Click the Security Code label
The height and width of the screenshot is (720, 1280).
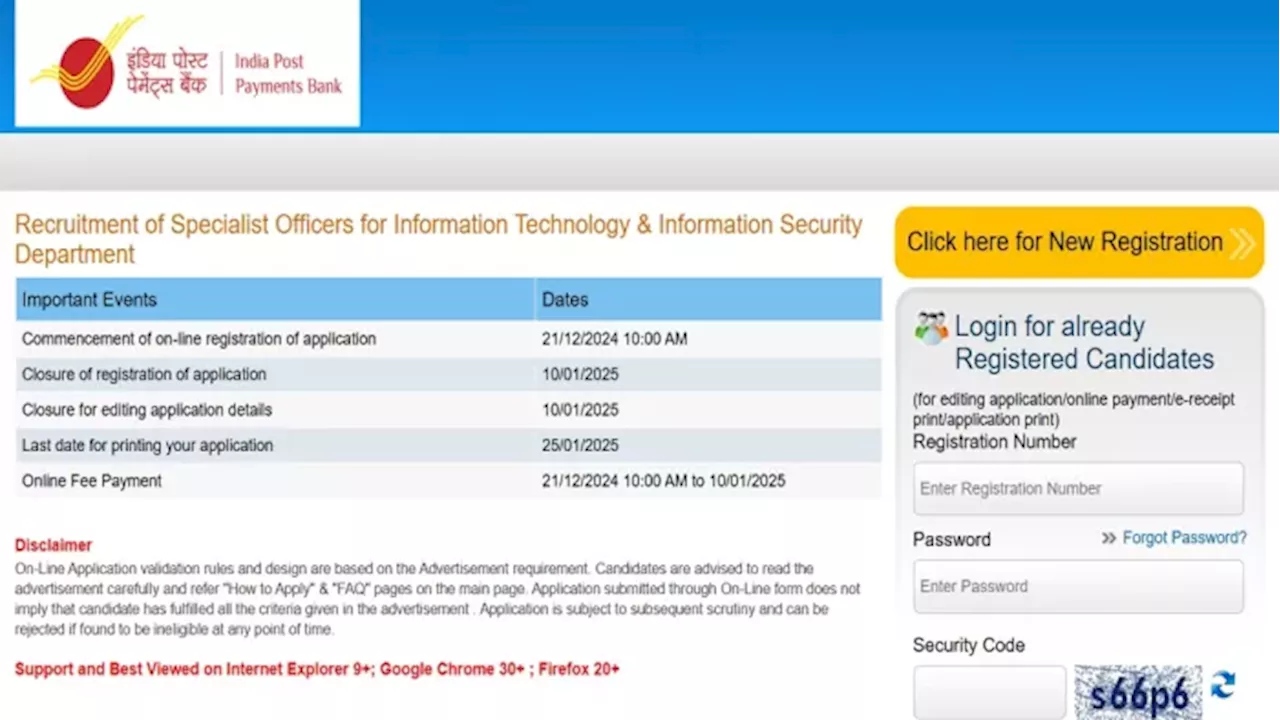click(968, 646)
